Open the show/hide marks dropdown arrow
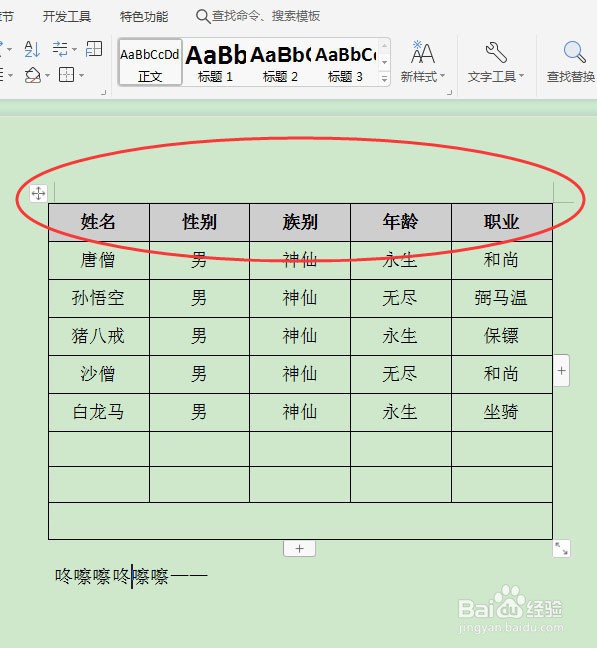 74,50
